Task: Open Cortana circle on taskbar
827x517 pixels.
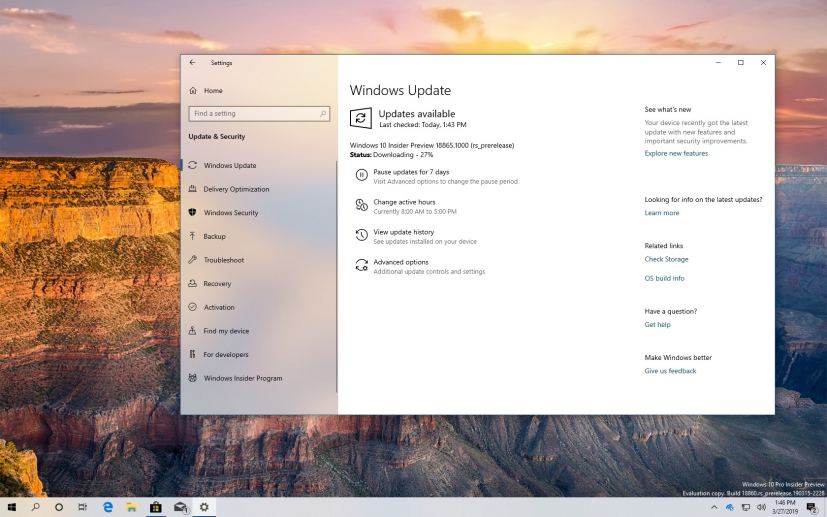Action: coord(59,508)
